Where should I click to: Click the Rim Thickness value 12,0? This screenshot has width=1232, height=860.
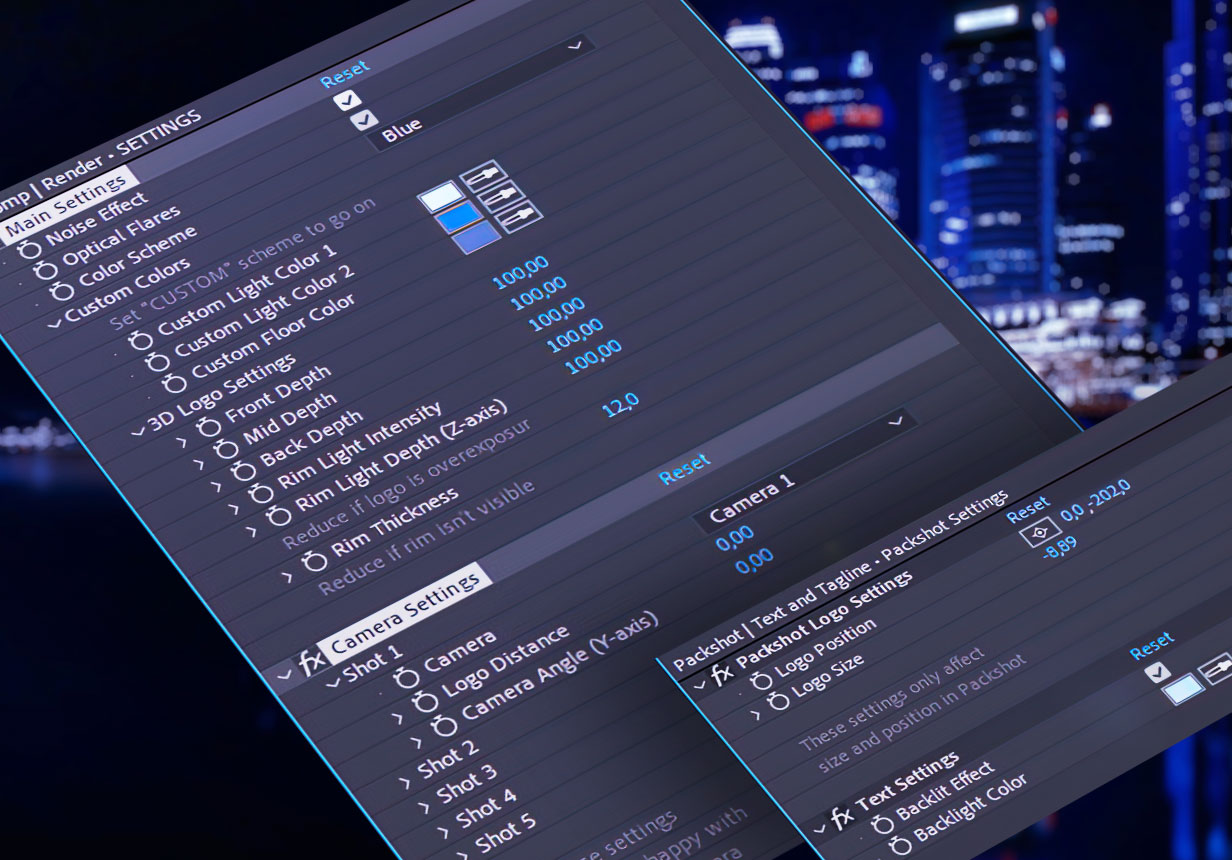click(620, 405)
